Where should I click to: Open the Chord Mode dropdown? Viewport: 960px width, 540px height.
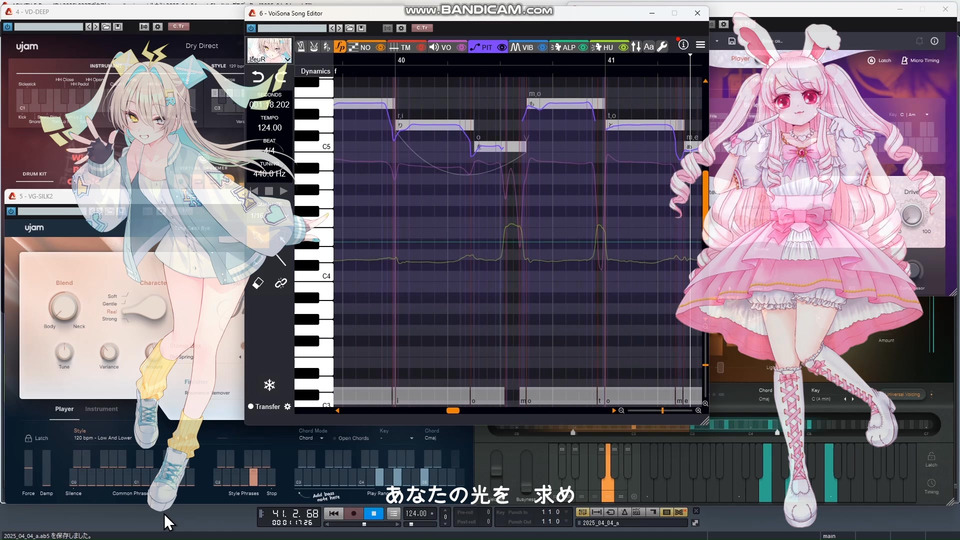(312, 438)
